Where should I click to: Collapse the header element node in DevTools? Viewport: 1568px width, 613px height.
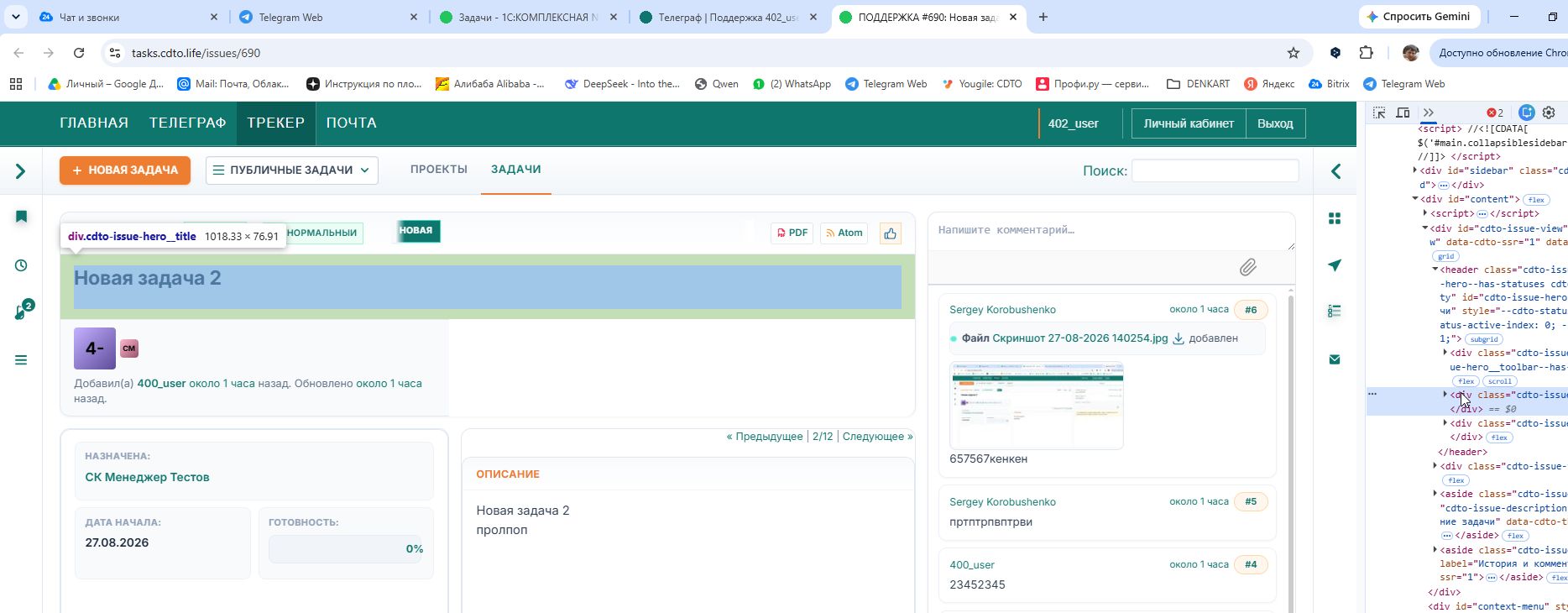click(x=1435, y=270)
